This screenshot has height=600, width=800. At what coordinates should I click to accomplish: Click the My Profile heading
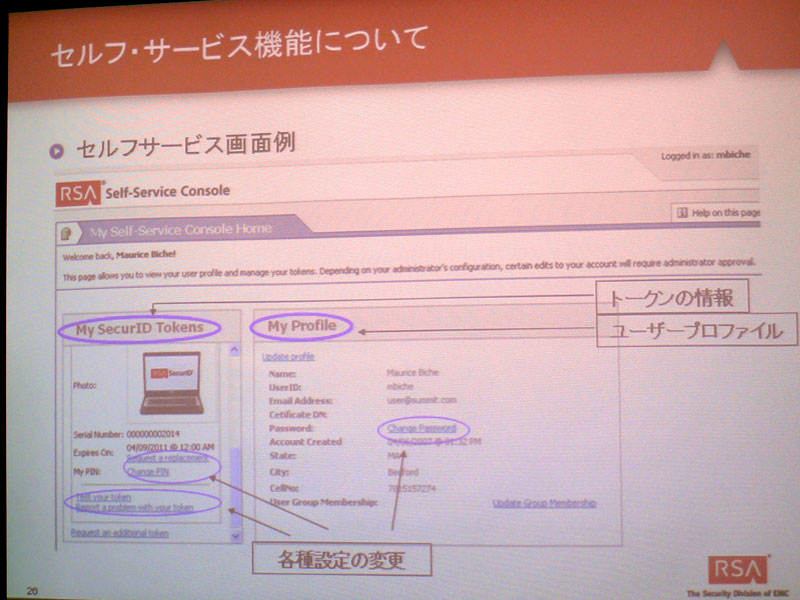tap(302, 326)
